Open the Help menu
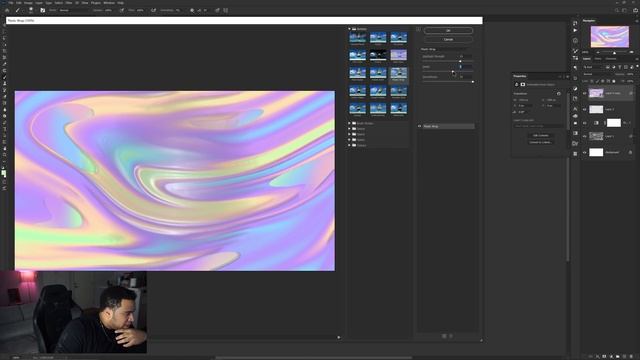 point(120,3)
